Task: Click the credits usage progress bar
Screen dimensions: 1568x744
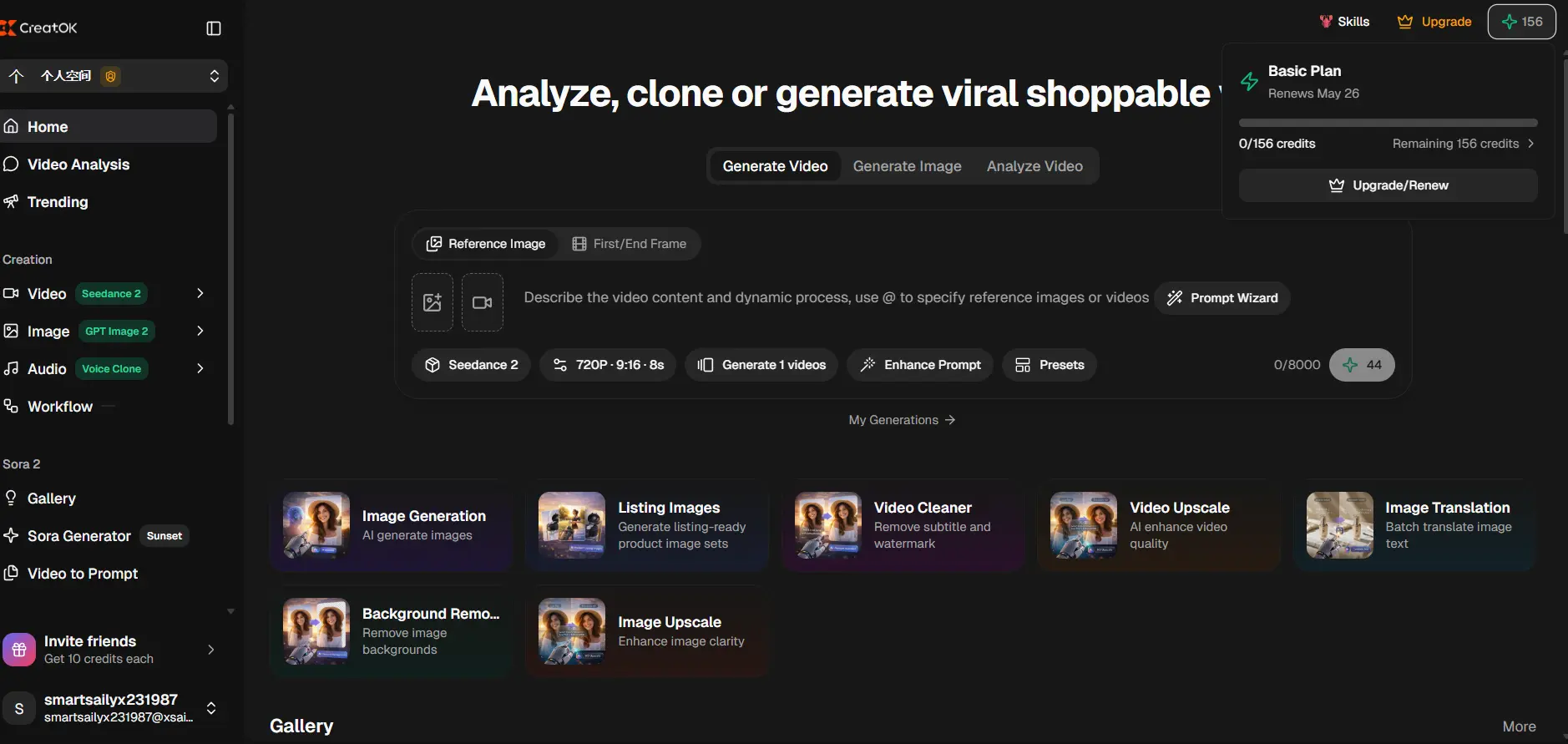Action: pos(1388,123)
